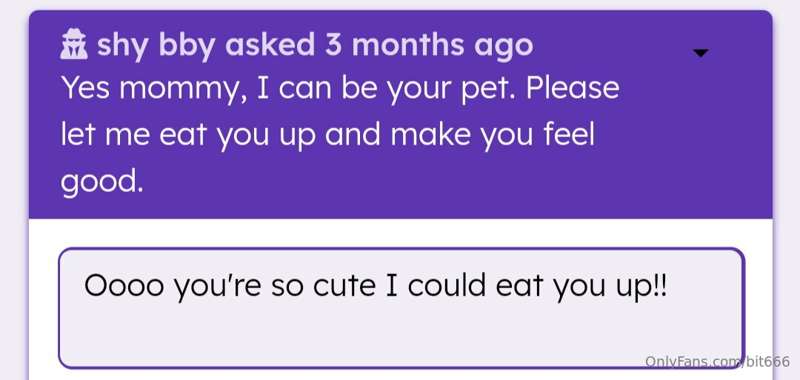Click the "3 months ago" timestamp
The width and height of the screenshot is (800, 380).
429,45
